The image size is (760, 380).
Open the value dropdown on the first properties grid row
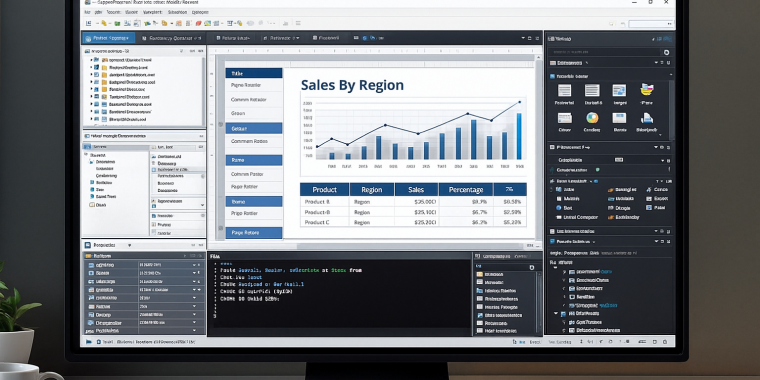[x=194, y=265]
